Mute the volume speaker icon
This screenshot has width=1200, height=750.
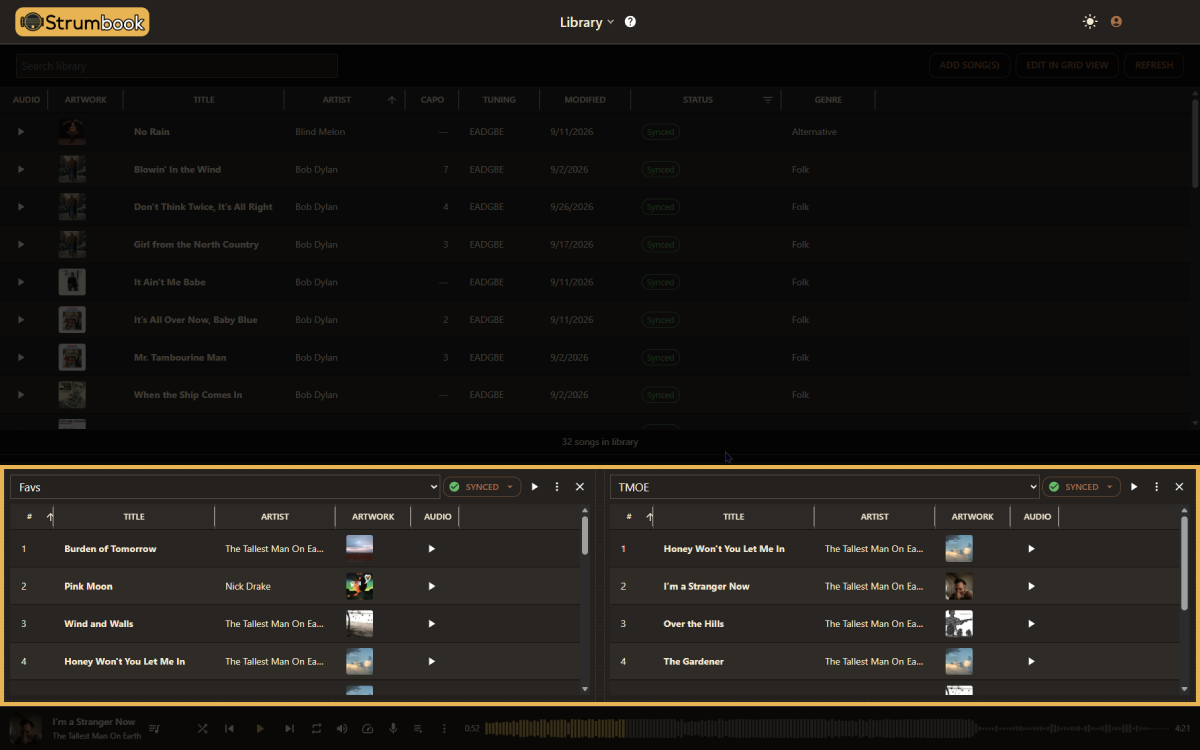[342, 729]
